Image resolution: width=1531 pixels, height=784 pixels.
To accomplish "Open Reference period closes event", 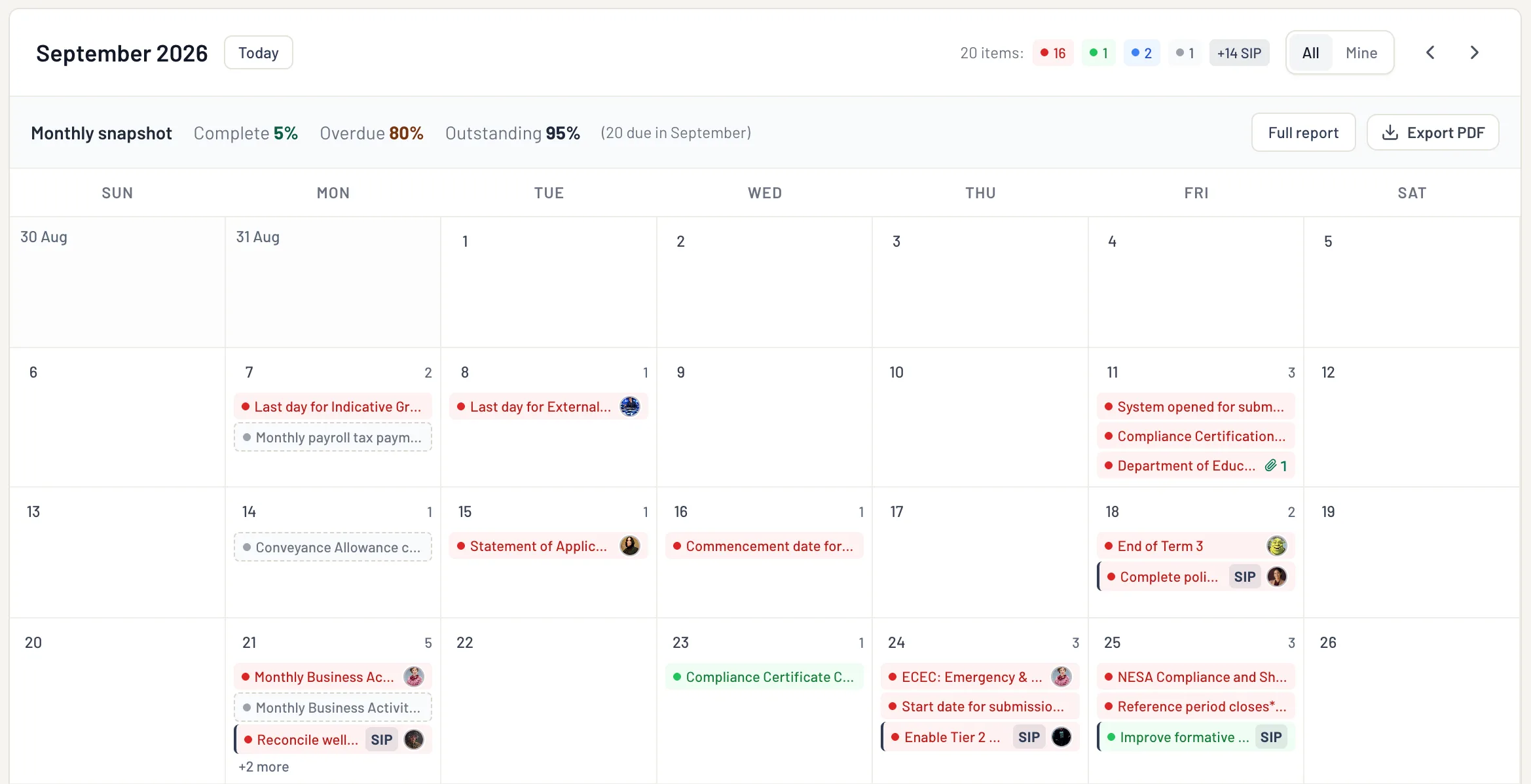I will point(1196,706).
